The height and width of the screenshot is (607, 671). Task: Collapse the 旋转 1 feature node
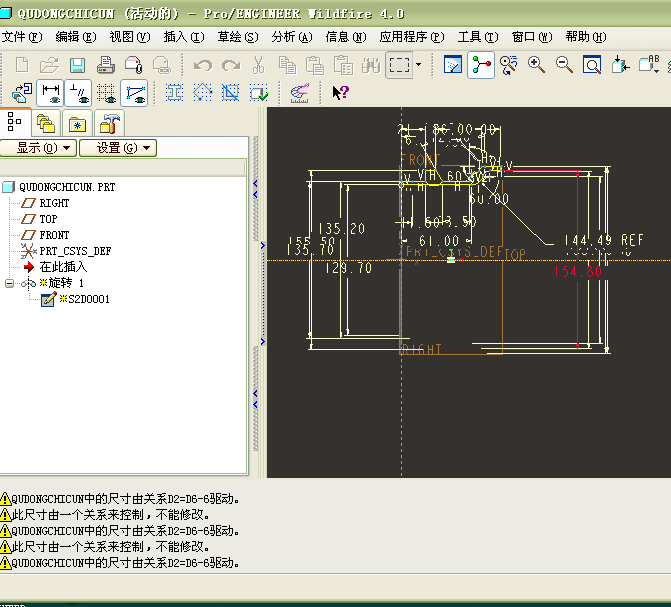pyautogui.click(x=9, y=283)
